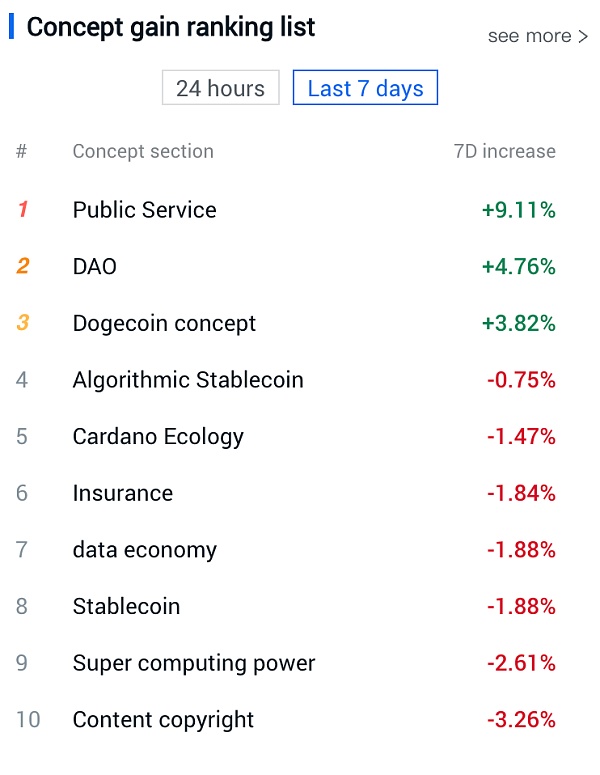Image resolution: width=600 pixels, height=775 pixels.
Task: Open Algorithmic Stablecoin section
Action: click(x=188, y=380)
